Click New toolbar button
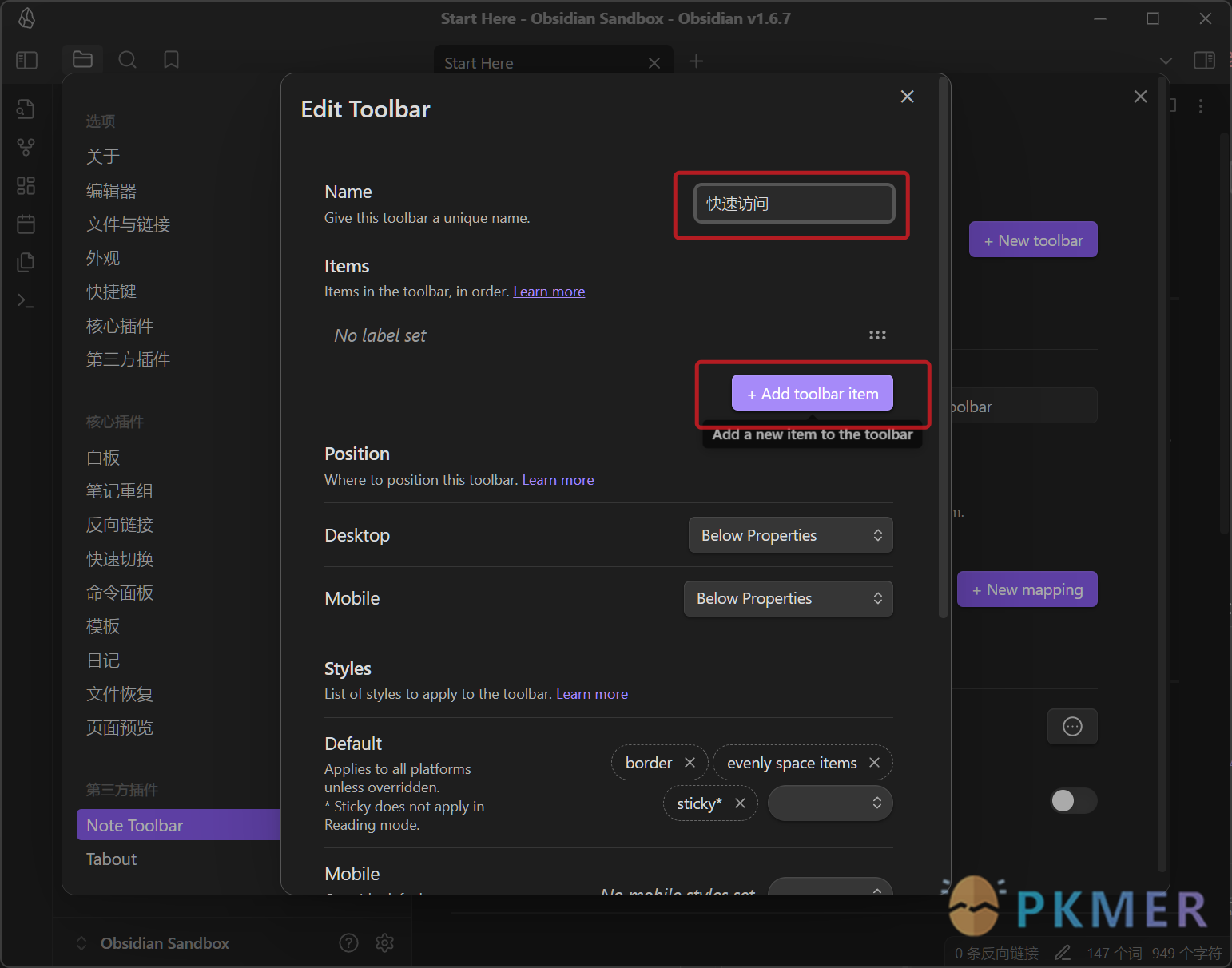This screenshot has height=968, width=1232. [1033, 240]
